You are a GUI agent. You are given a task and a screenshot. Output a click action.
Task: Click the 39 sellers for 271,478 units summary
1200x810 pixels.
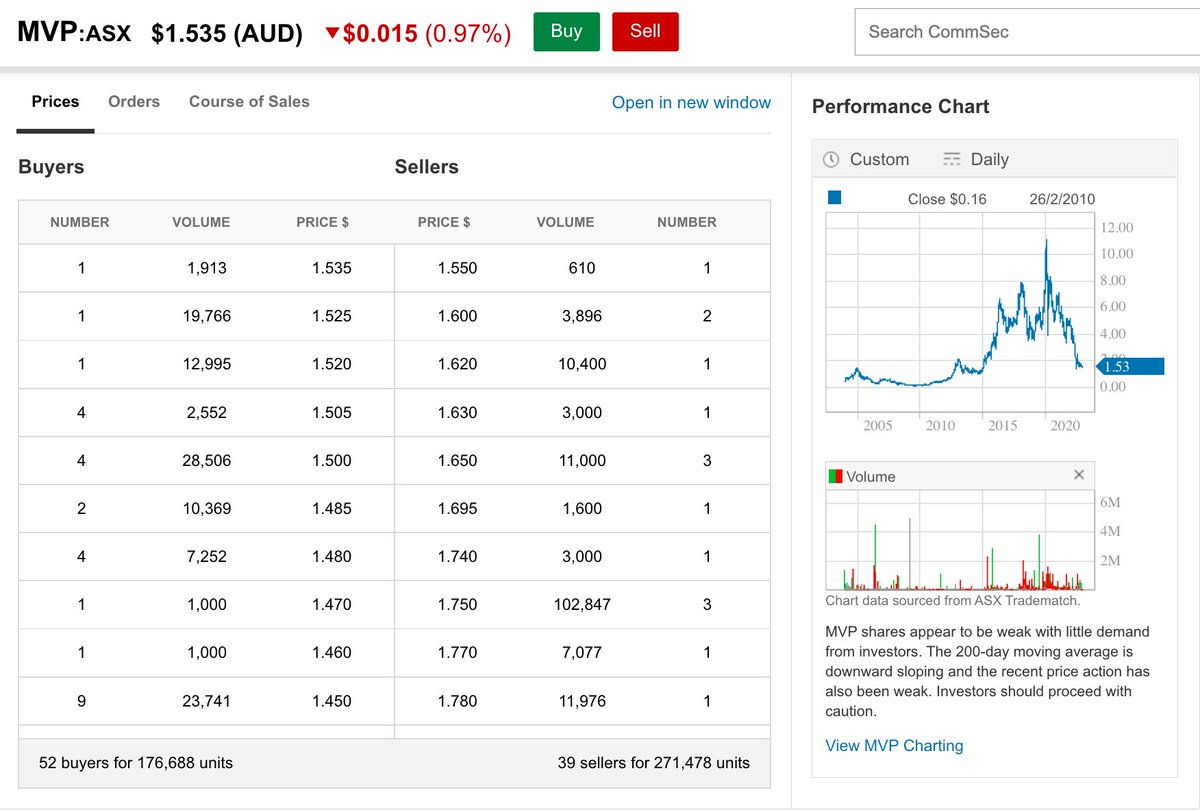coord(654,762)
